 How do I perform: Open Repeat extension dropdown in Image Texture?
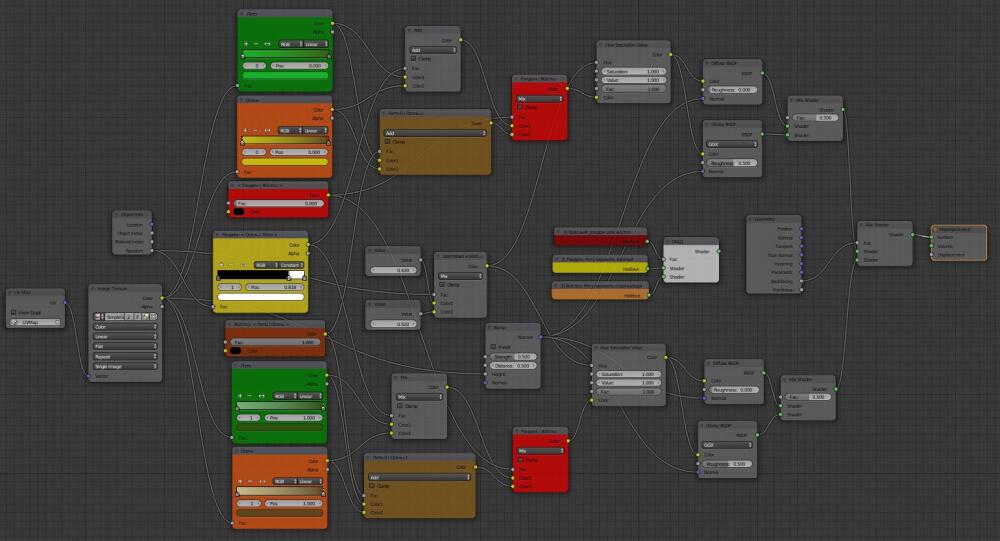point(125,357)
